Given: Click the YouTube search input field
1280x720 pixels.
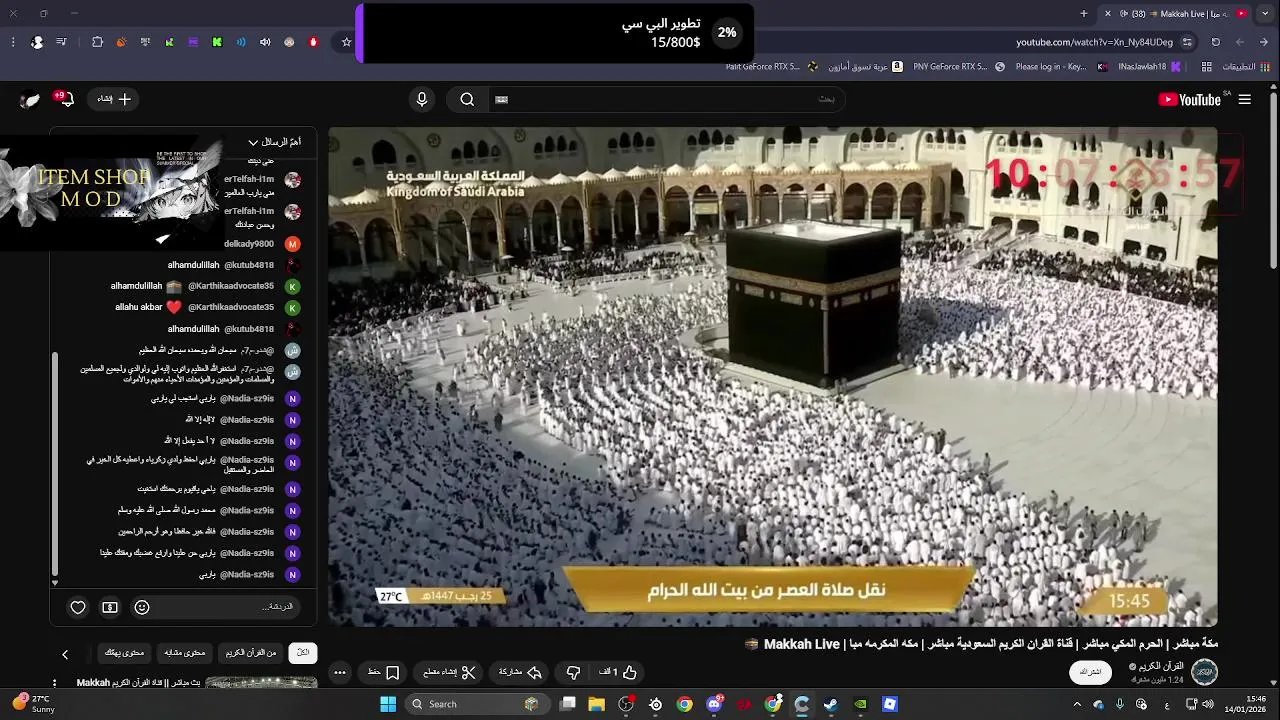Looking at the screenshot, I should click(x=665, y=99).
